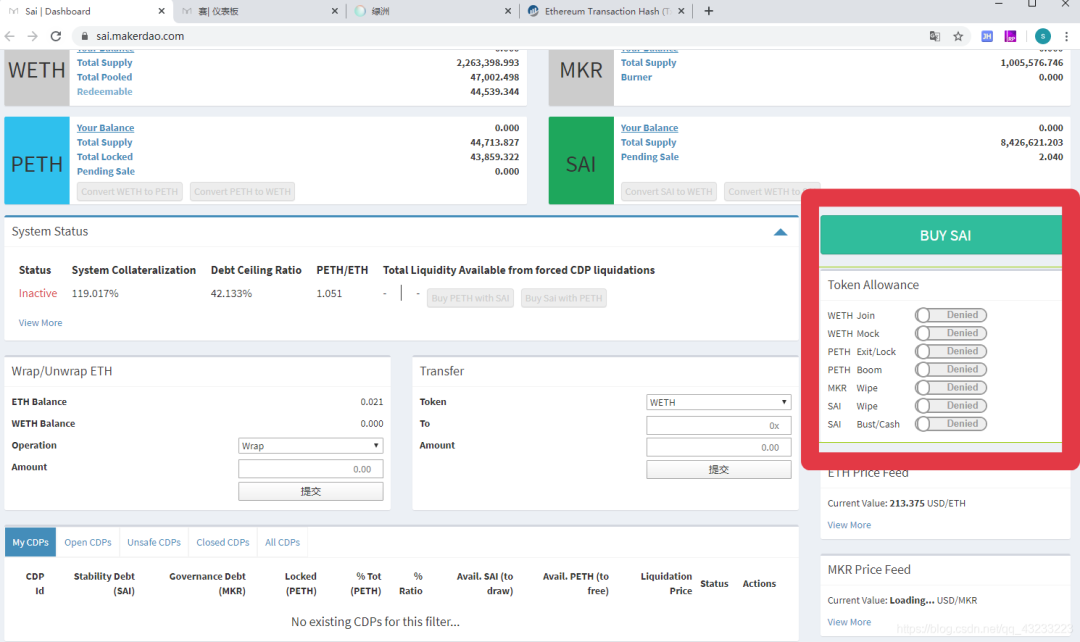
Task: Collapse the System Status panel arrow
Action: (780, 232)
